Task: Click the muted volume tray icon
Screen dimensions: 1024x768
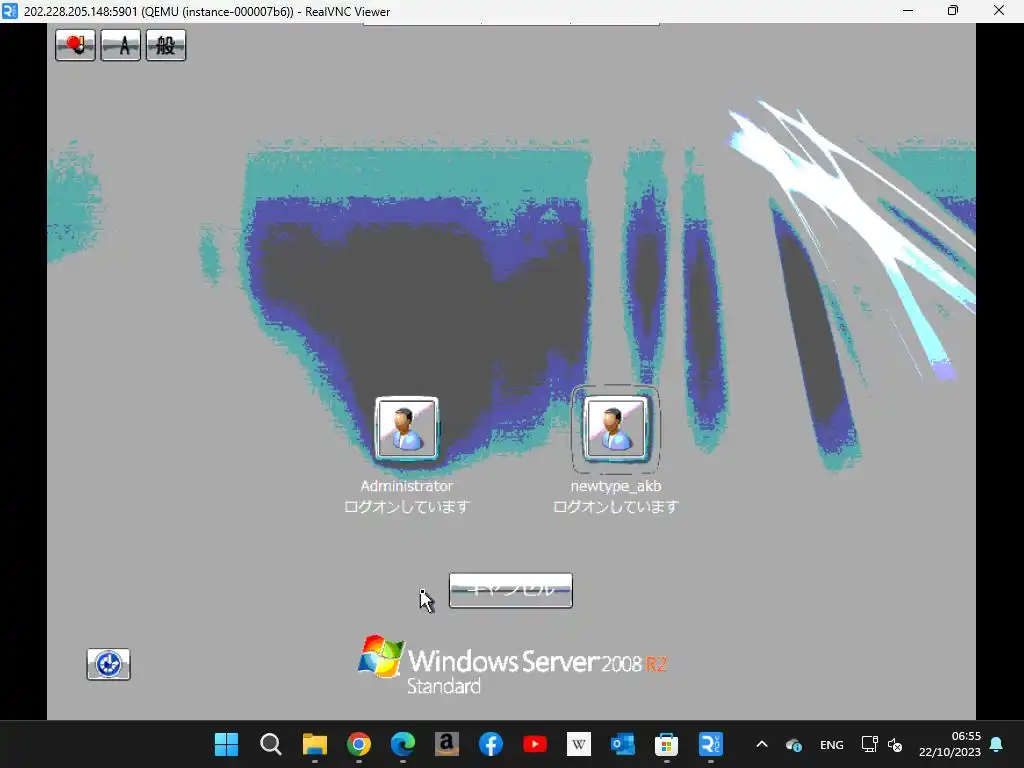Action: (895, 744)
